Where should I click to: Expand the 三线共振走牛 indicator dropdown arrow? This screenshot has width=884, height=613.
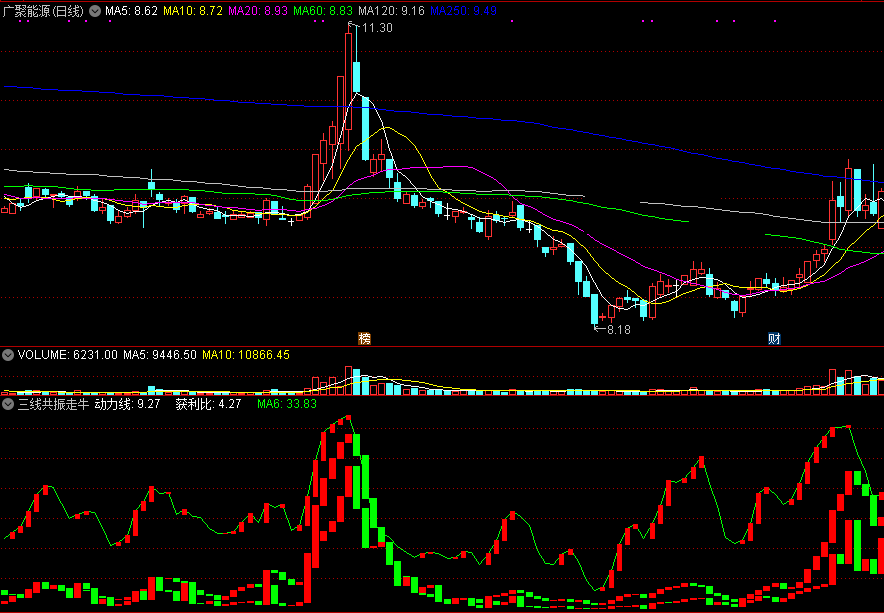tap(8, 404)
